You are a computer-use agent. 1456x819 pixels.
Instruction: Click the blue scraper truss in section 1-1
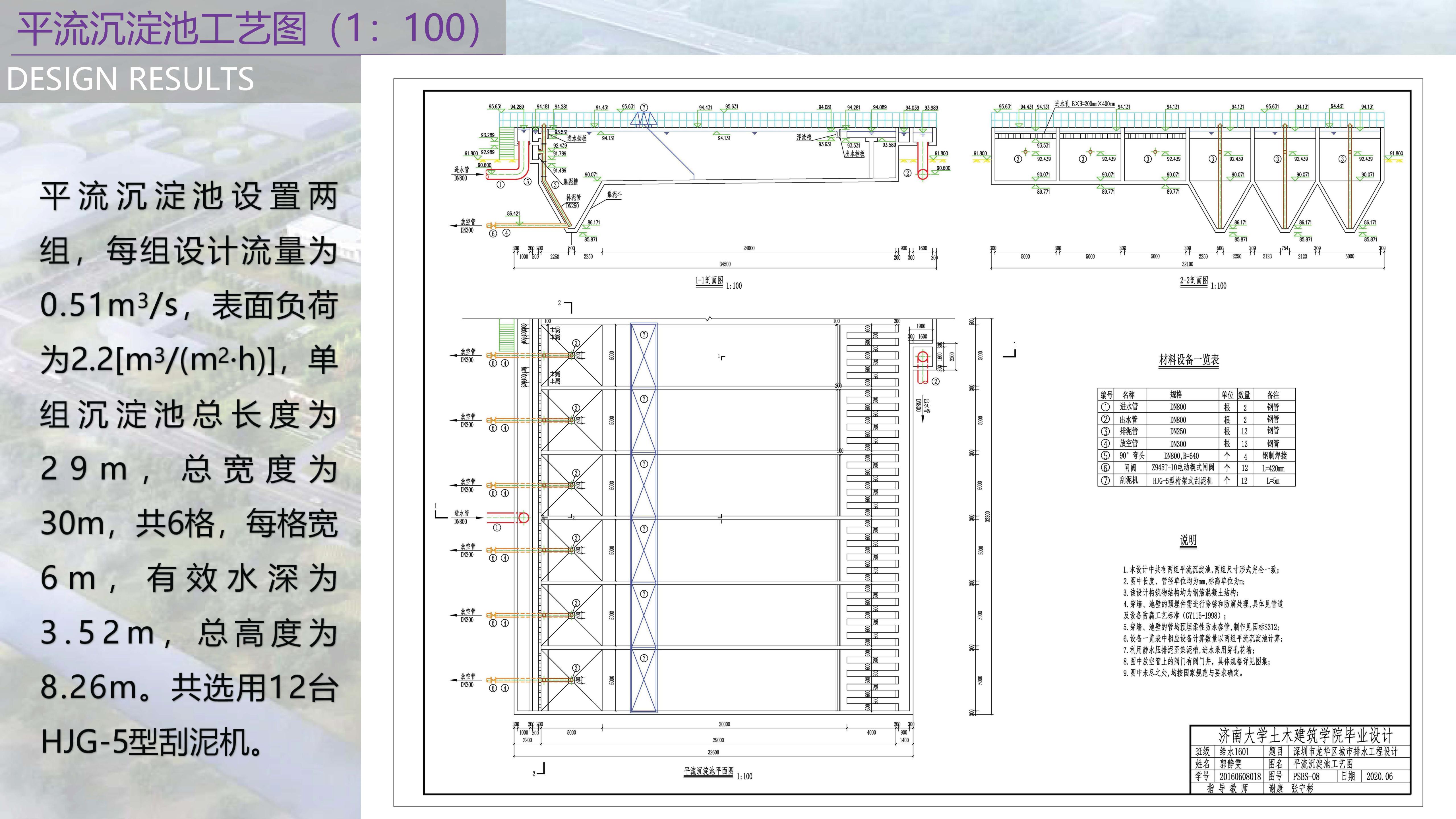644,119
